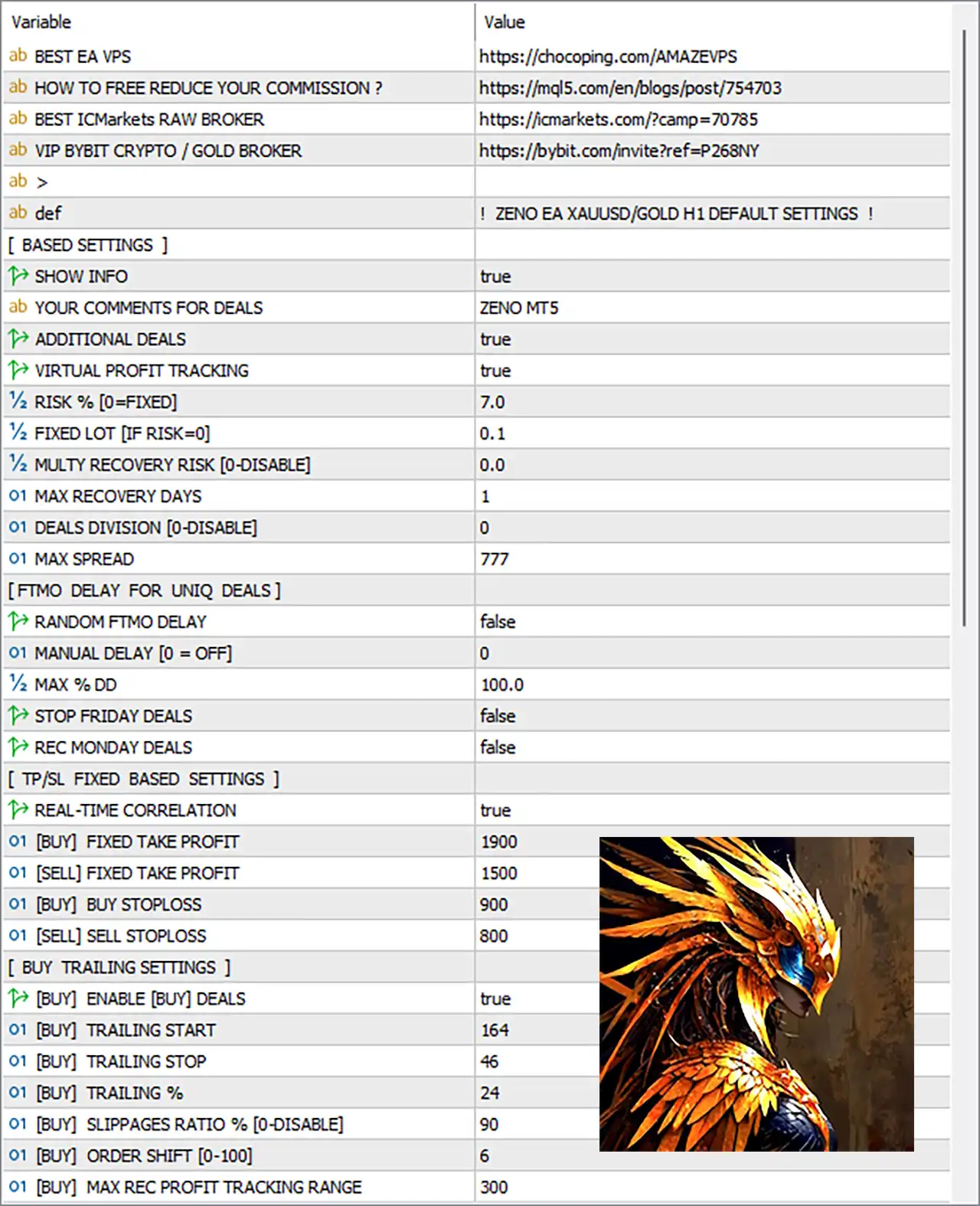Click the string icon beside YOUR COMMENTS FOR DEALS
The image size is (980, 1206).
coord(18,307)
